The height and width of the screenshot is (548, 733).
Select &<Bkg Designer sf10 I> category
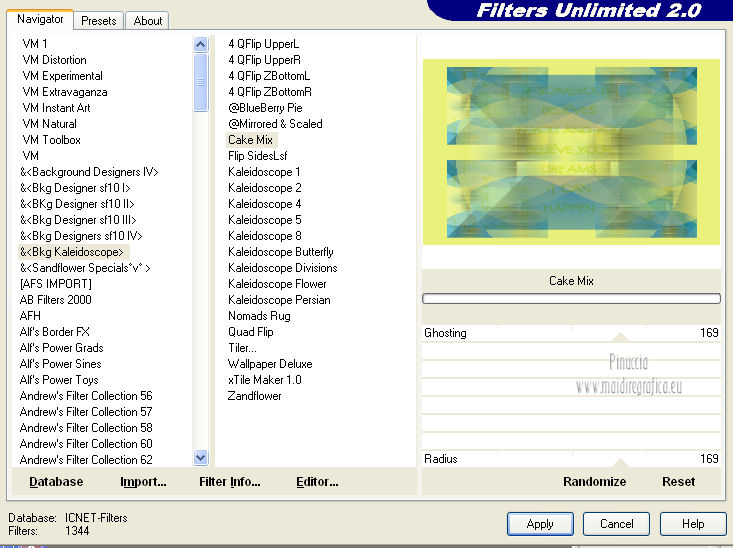pyautogui.click(x=75, y=188)
